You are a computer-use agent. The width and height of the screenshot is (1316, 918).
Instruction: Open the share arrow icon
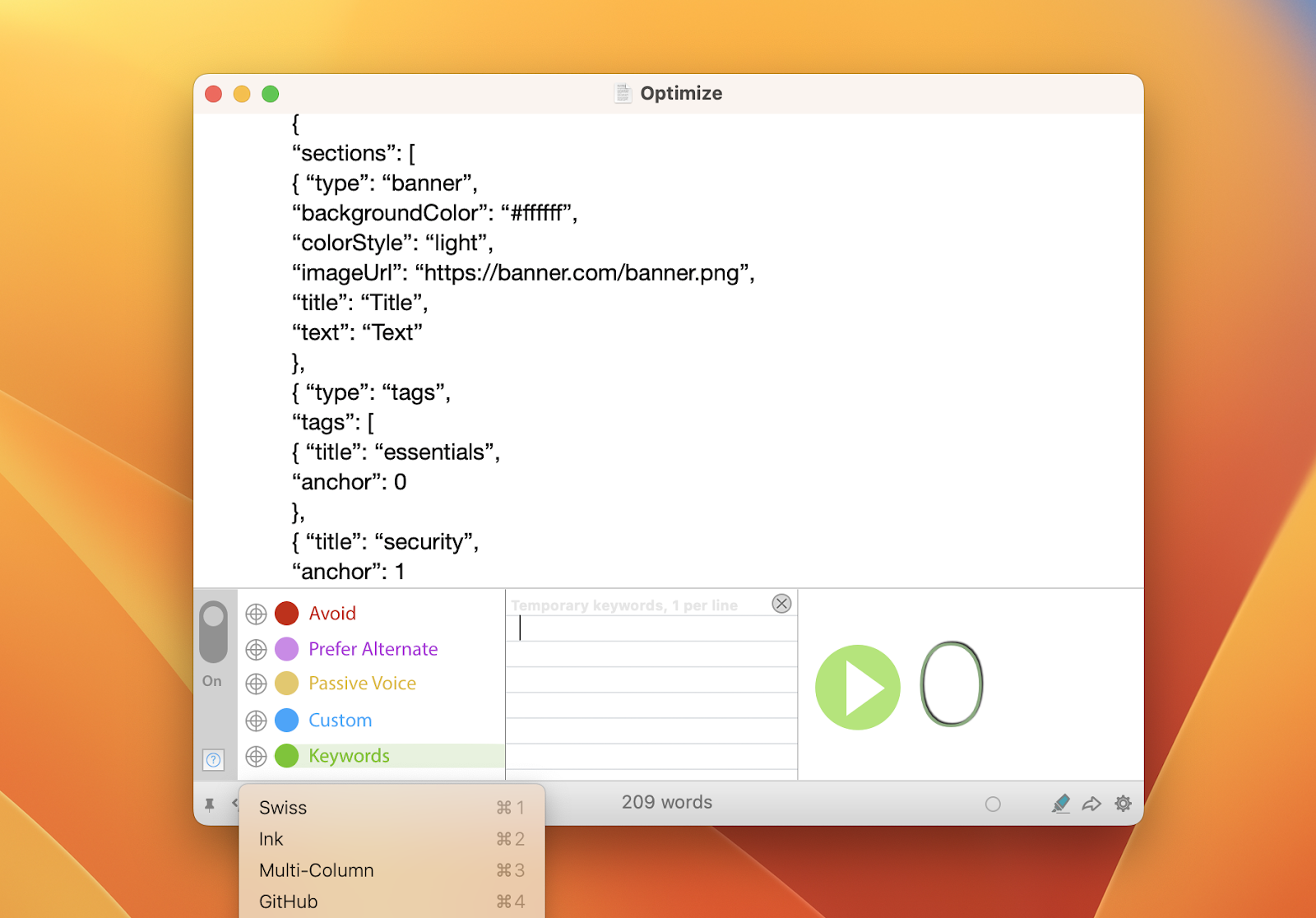pyautogui.click(x=1092, y=803)
